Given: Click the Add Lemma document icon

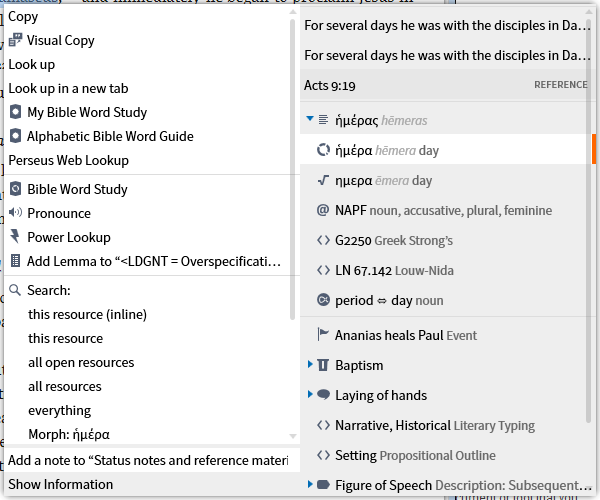Looking at the screenshot, I should point(16,261).
